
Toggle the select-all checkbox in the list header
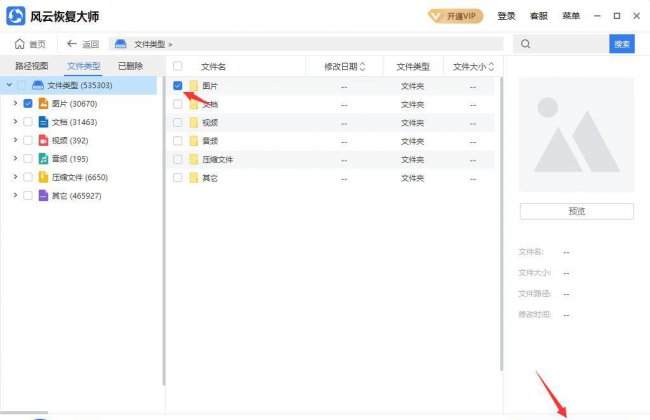177,66
